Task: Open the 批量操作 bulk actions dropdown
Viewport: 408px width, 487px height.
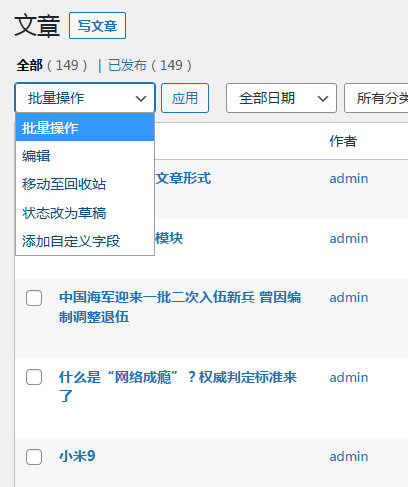Action: click(85, 98)
